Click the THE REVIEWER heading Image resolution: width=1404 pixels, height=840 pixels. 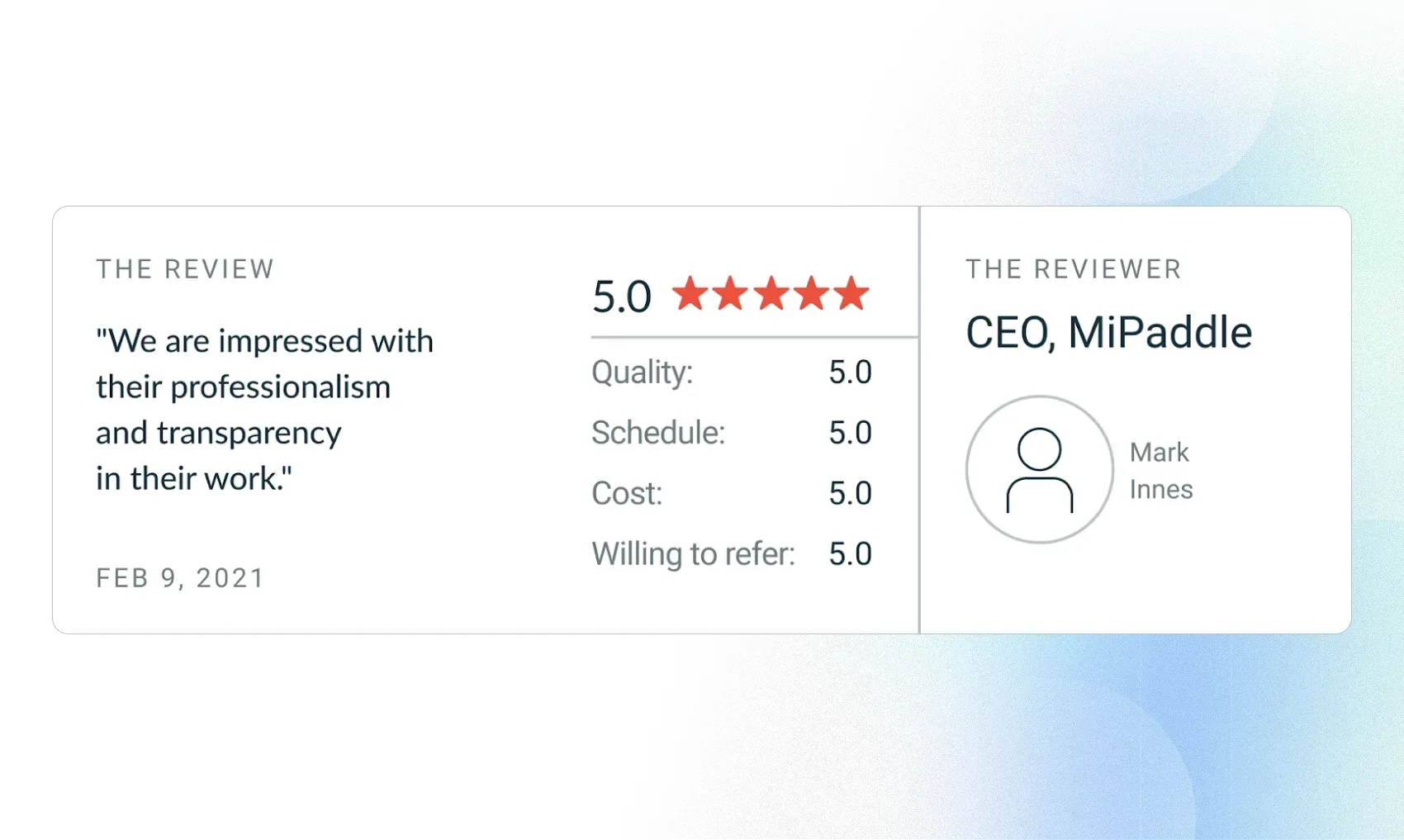click(x=1074, y=269)
